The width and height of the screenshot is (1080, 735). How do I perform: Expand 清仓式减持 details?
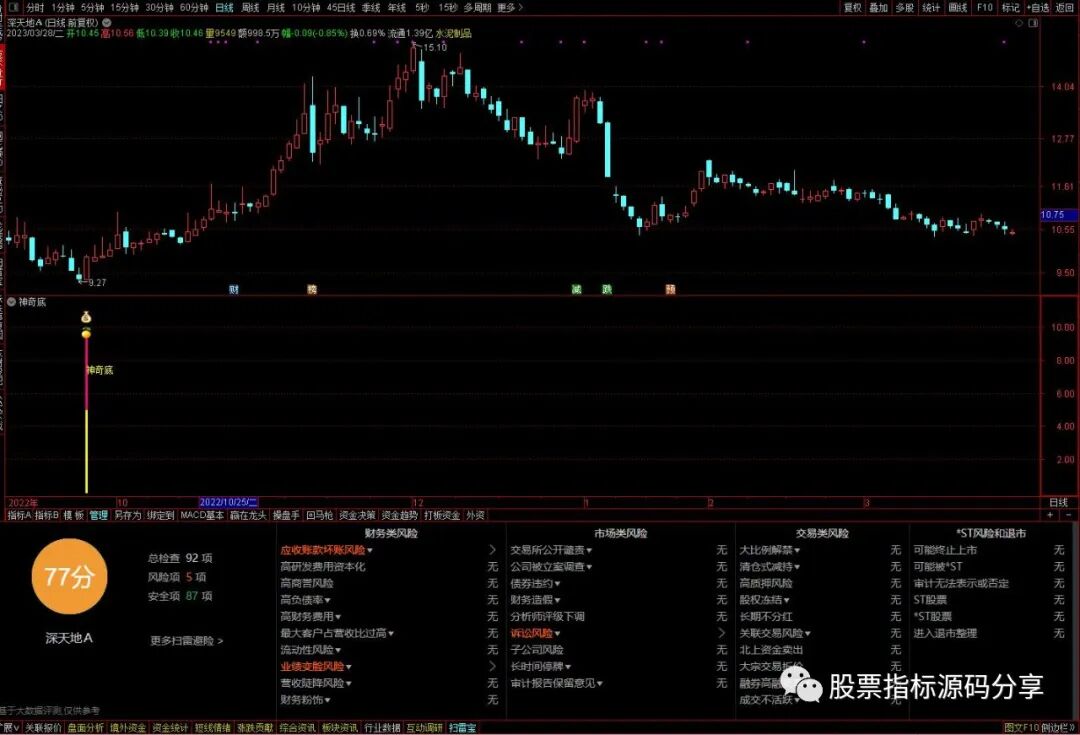[797, 567]
